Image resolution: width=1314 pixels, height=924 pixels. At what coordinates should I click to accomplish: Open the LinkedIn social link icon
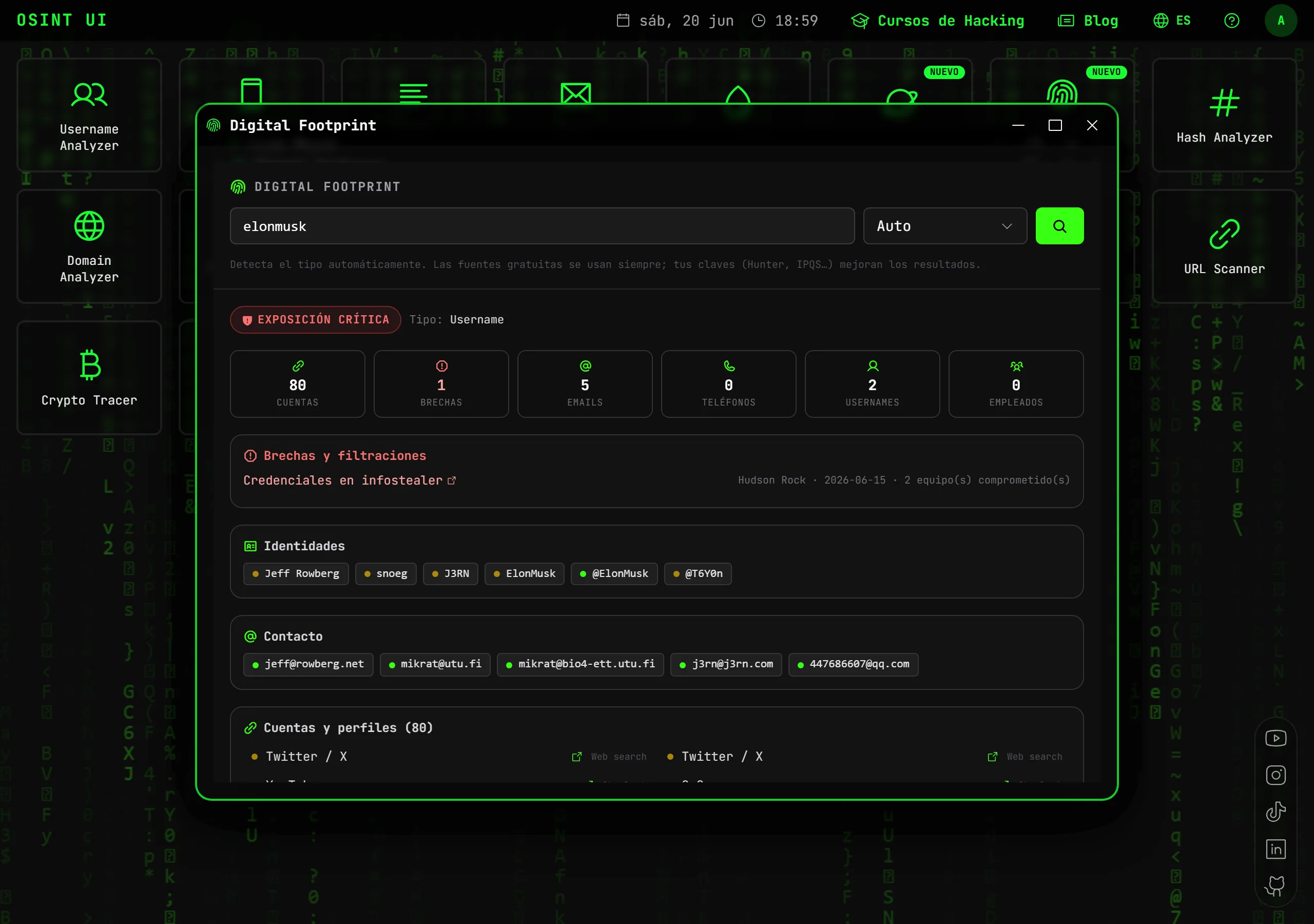[x=1275, y=849]
